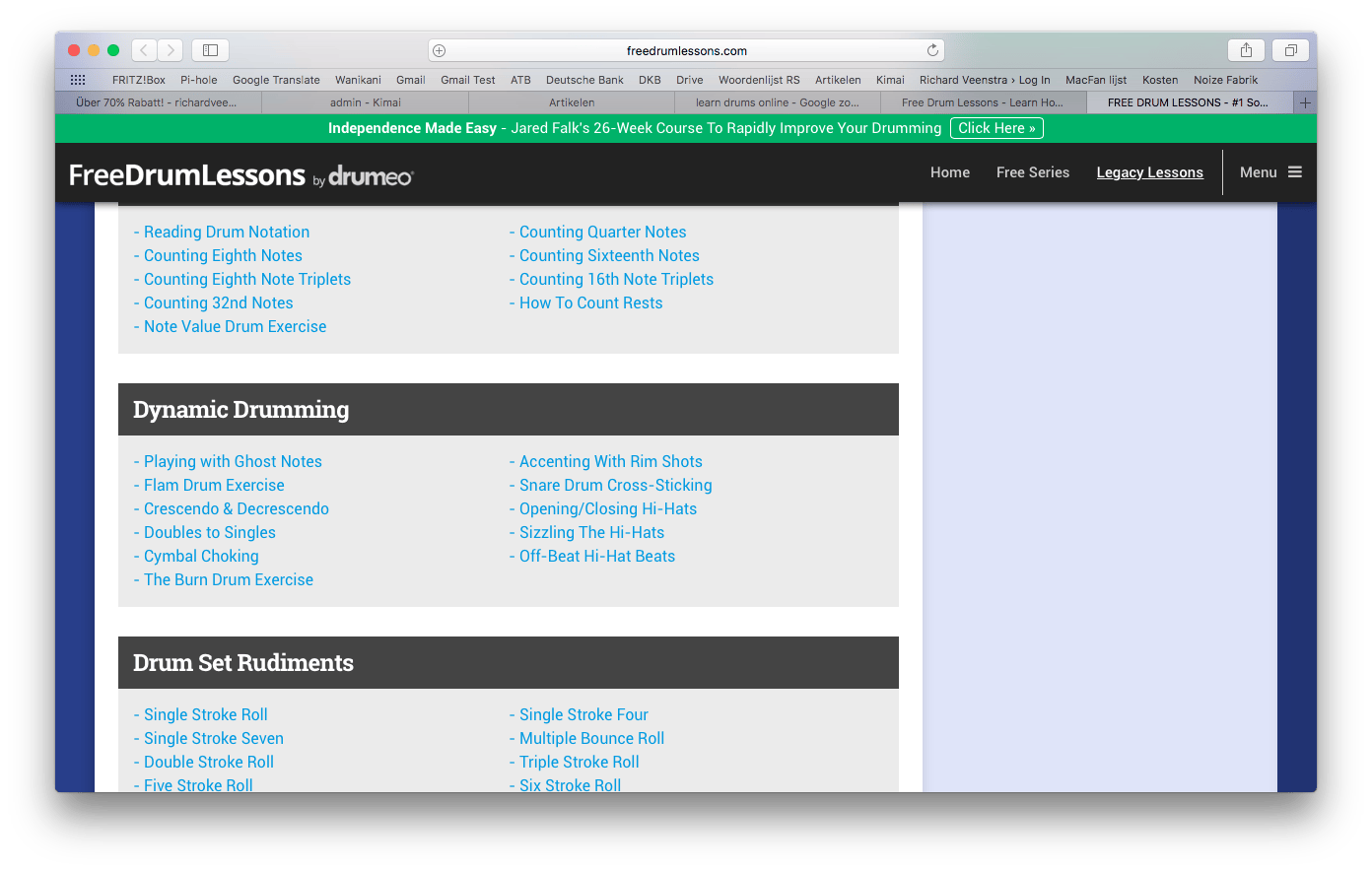
Task: Open Off-Beat Hi-Hat Beats lesson
Action: (x=597, y=556)
